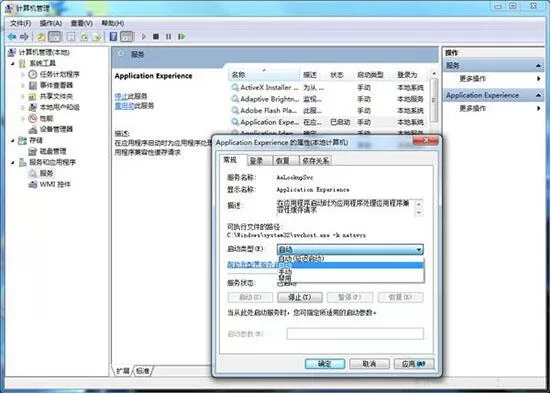Switch to the 扩展 view tab

tap(123, 371)
